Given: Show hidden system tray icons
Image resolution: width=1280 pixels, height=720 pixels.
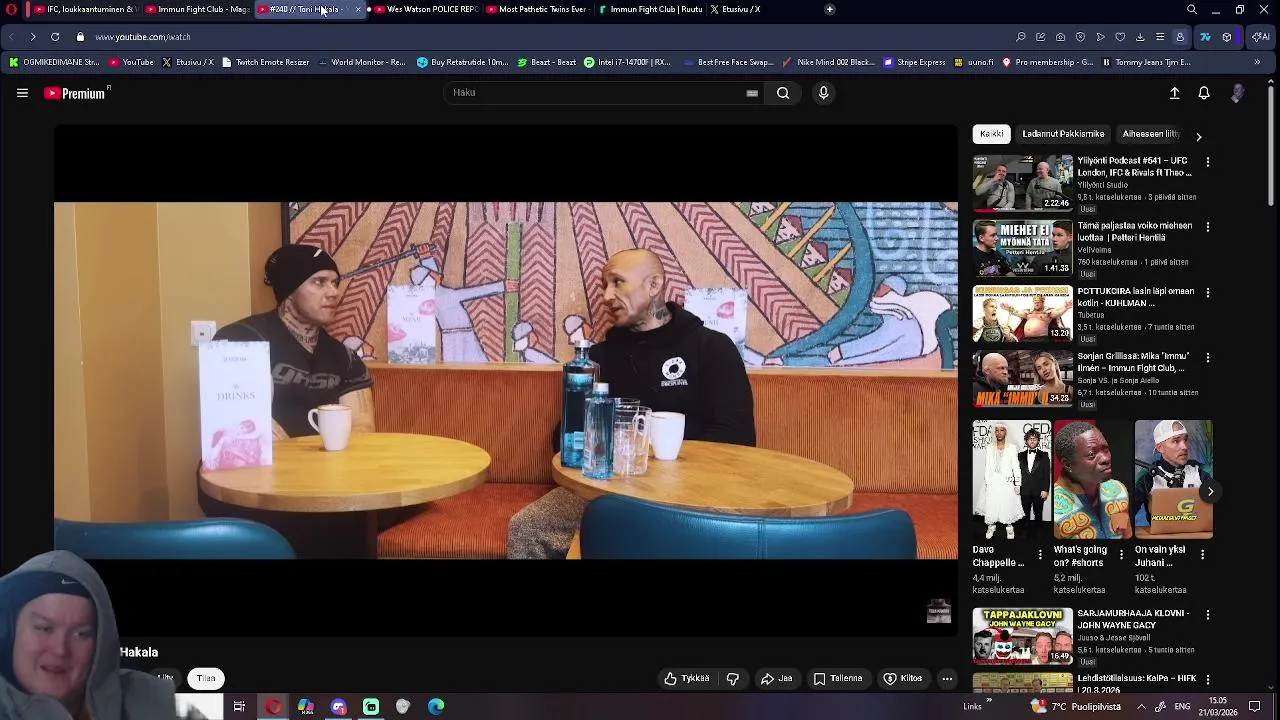Looking at the screenshot, I should (1141, 706).
